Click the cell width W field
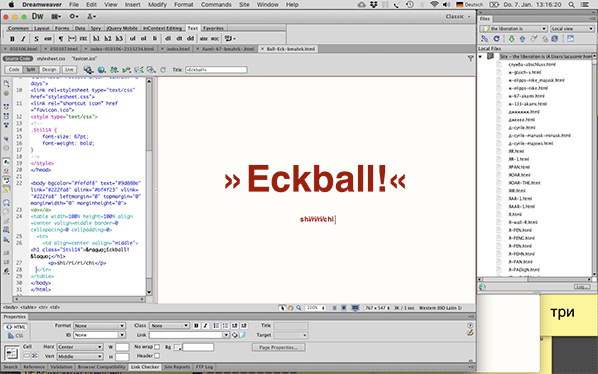This screenshot has width=598, height=374. tap(122, 347)
